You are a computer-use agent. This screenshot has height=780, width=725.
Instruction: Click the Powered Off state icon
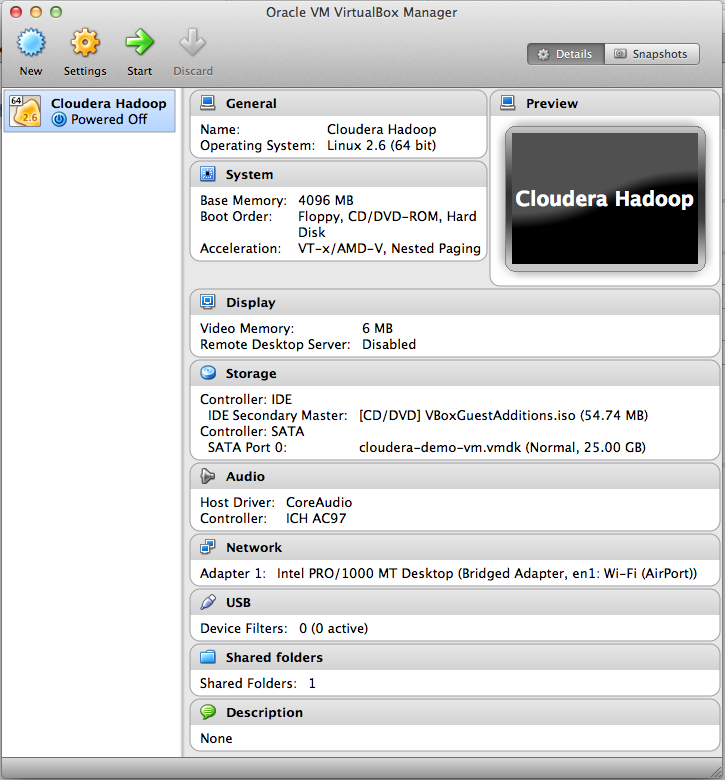[x=59, y=119]
